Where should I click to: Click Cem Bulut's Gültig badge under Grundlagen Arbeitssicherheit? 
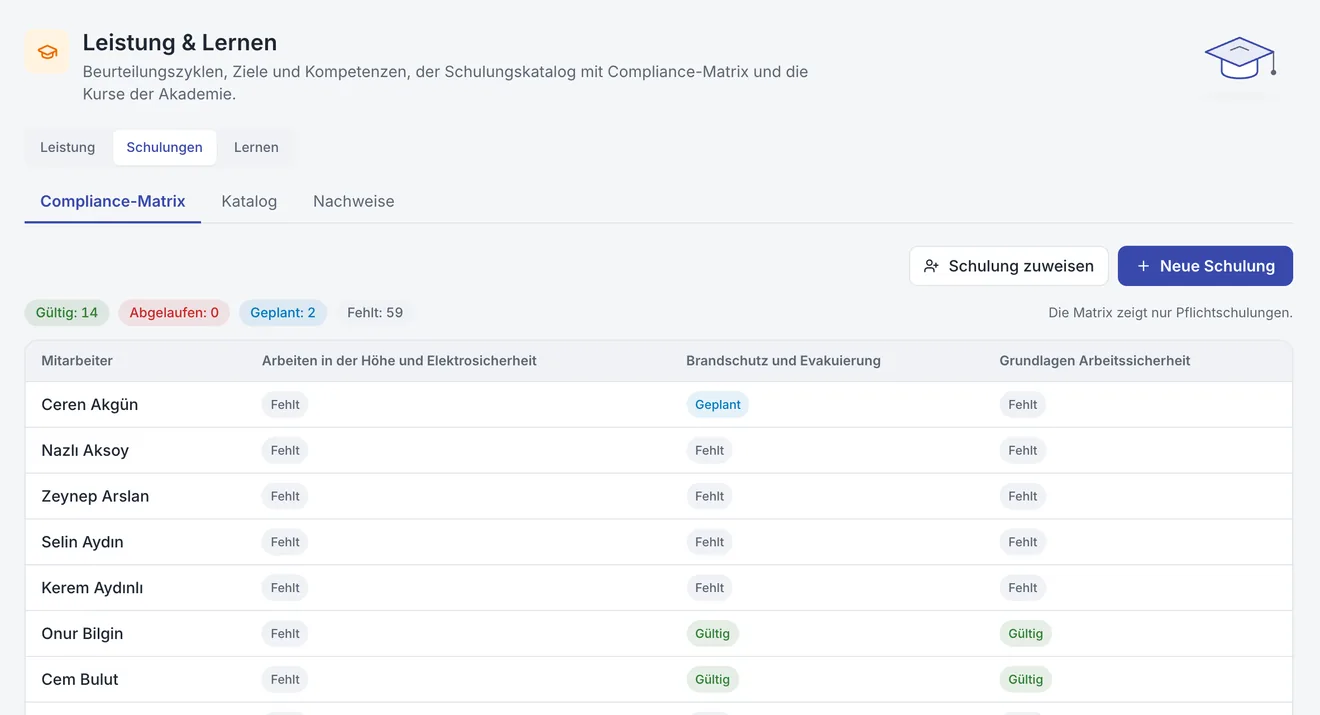tap(1026, 680)
